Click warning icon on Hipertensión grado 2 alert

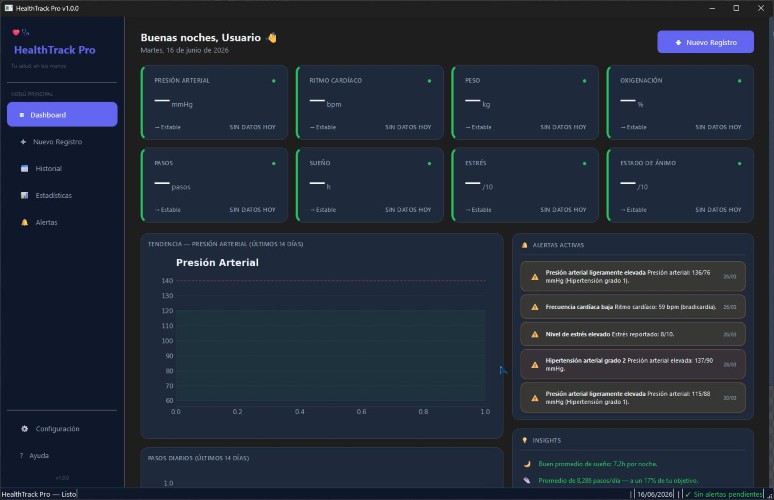click(x=535, y=365)
